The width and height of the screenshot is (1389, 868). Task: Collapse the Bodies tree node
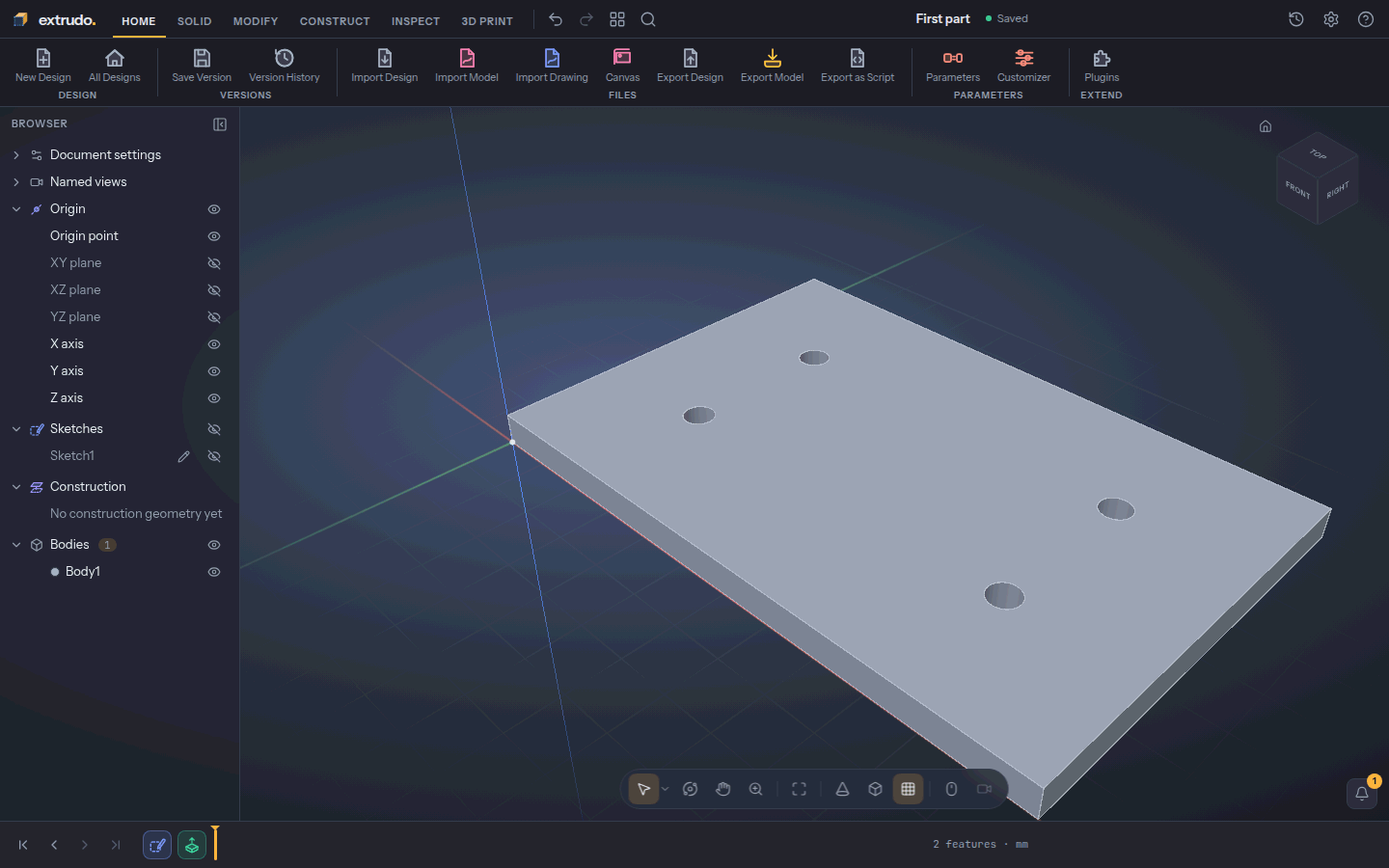(x=16, y=545)
